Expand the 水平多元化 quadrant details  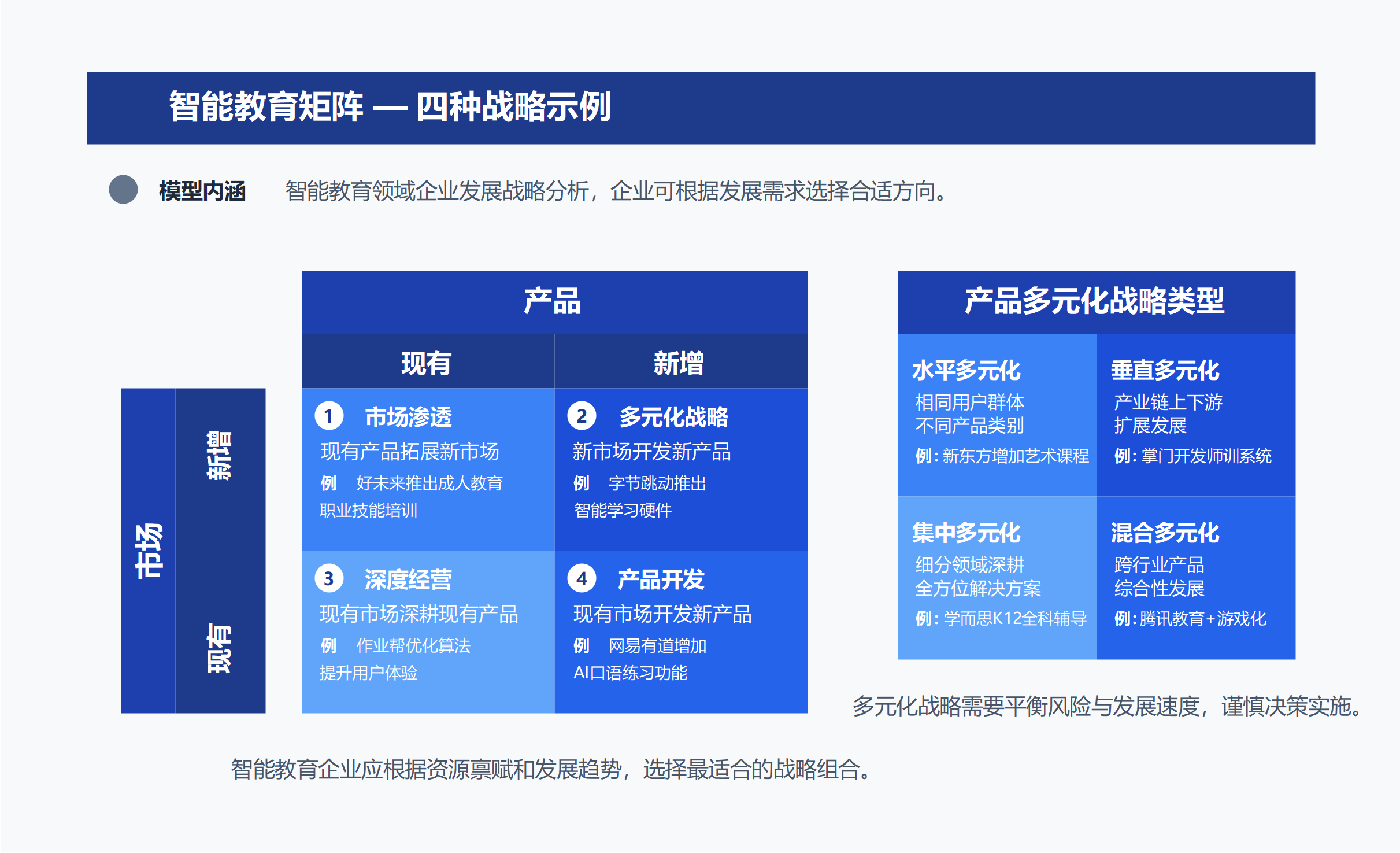tap(997, 413)
